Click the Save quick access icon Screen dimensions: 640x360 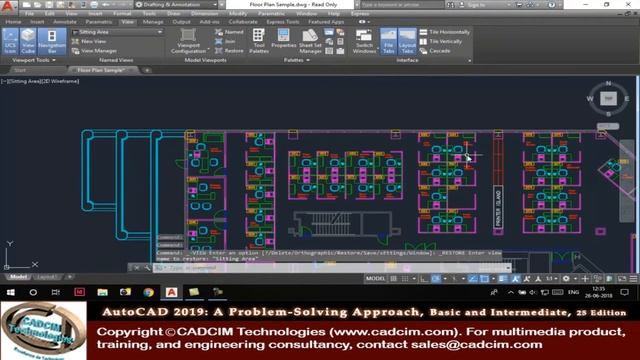pyautogui.click(x=49, y=5)
